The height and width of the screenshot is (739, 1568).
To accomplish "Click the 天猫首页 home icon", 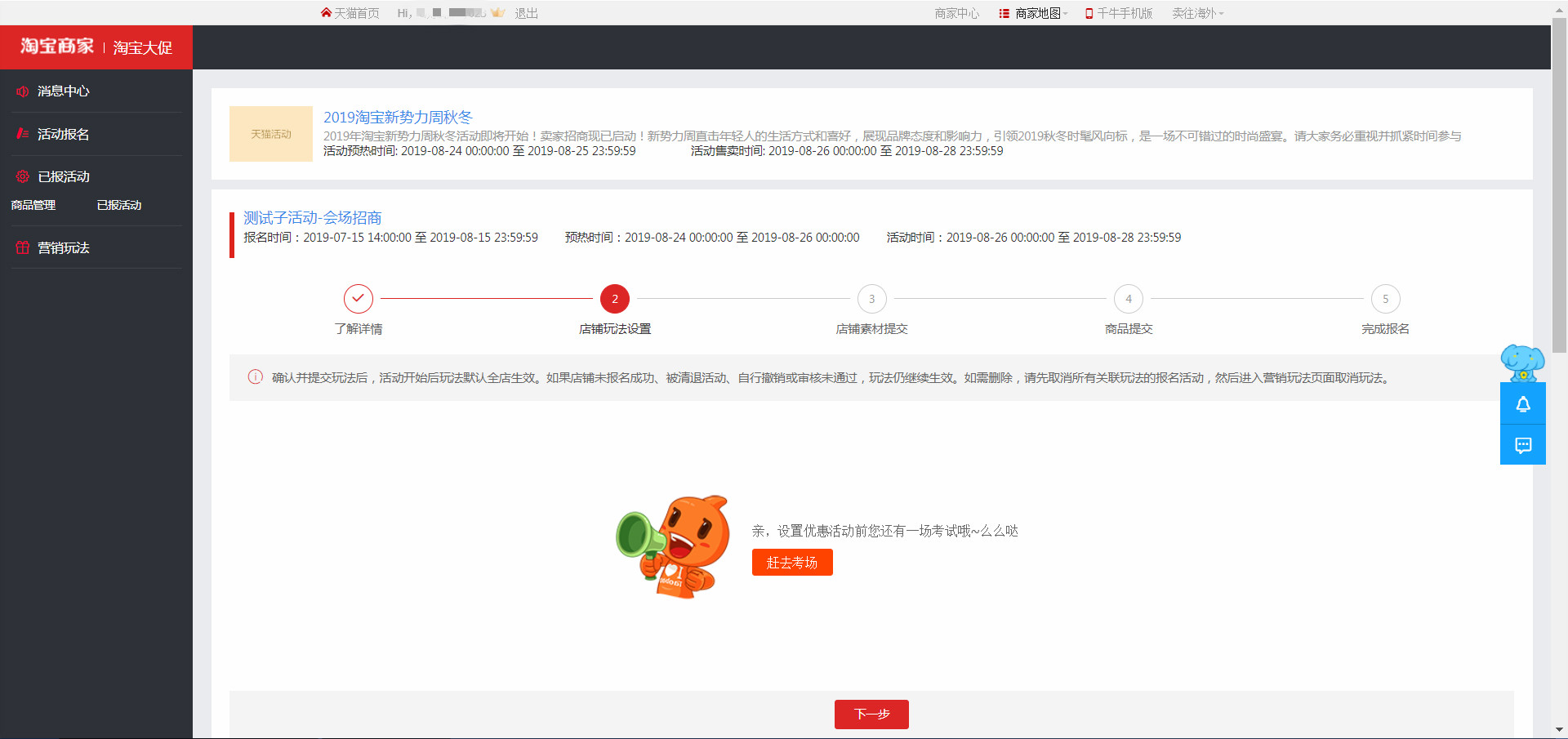I will point(326,13).
